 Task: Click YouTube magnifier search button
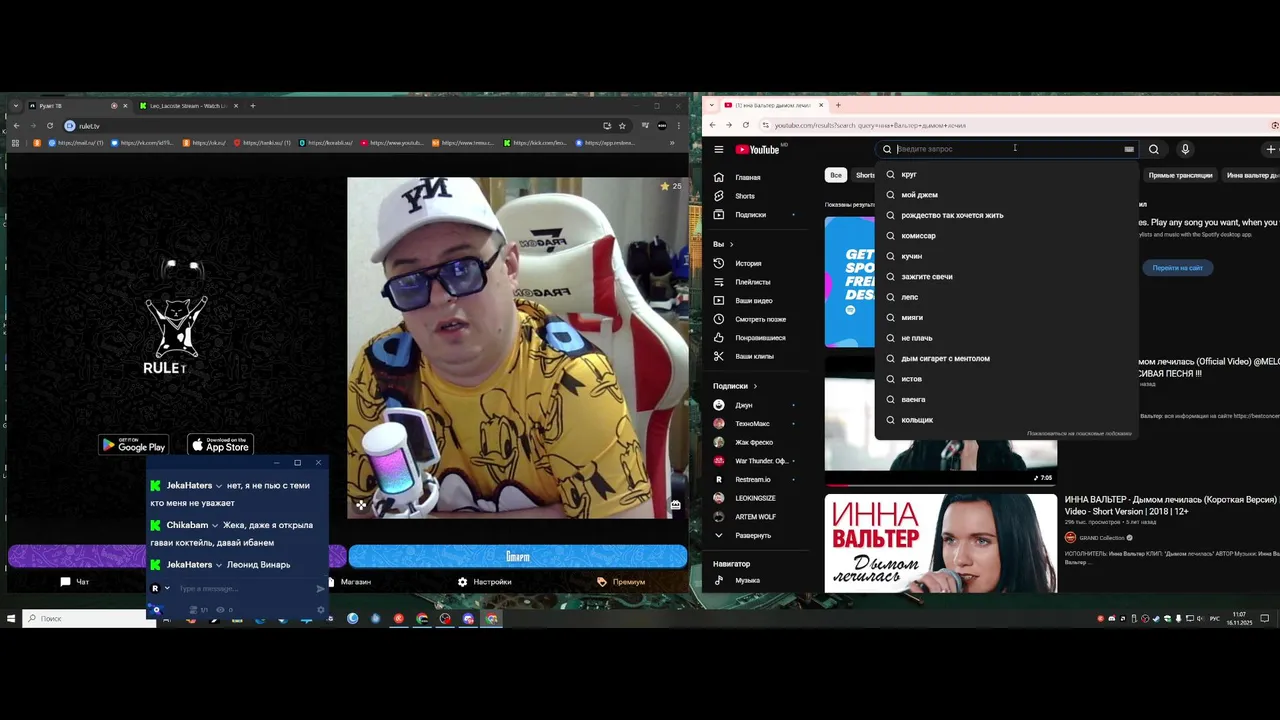(1154, 149)
